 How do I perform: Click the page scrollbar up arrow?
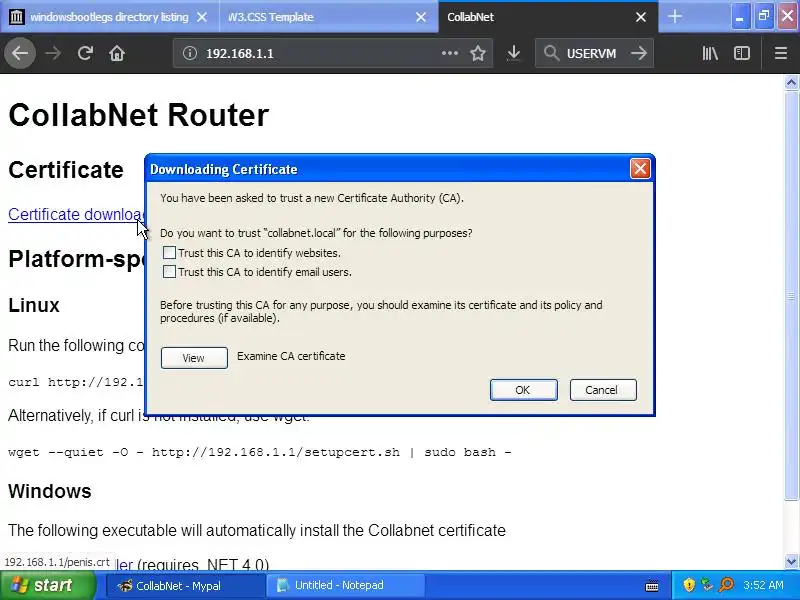click(791, 83)
